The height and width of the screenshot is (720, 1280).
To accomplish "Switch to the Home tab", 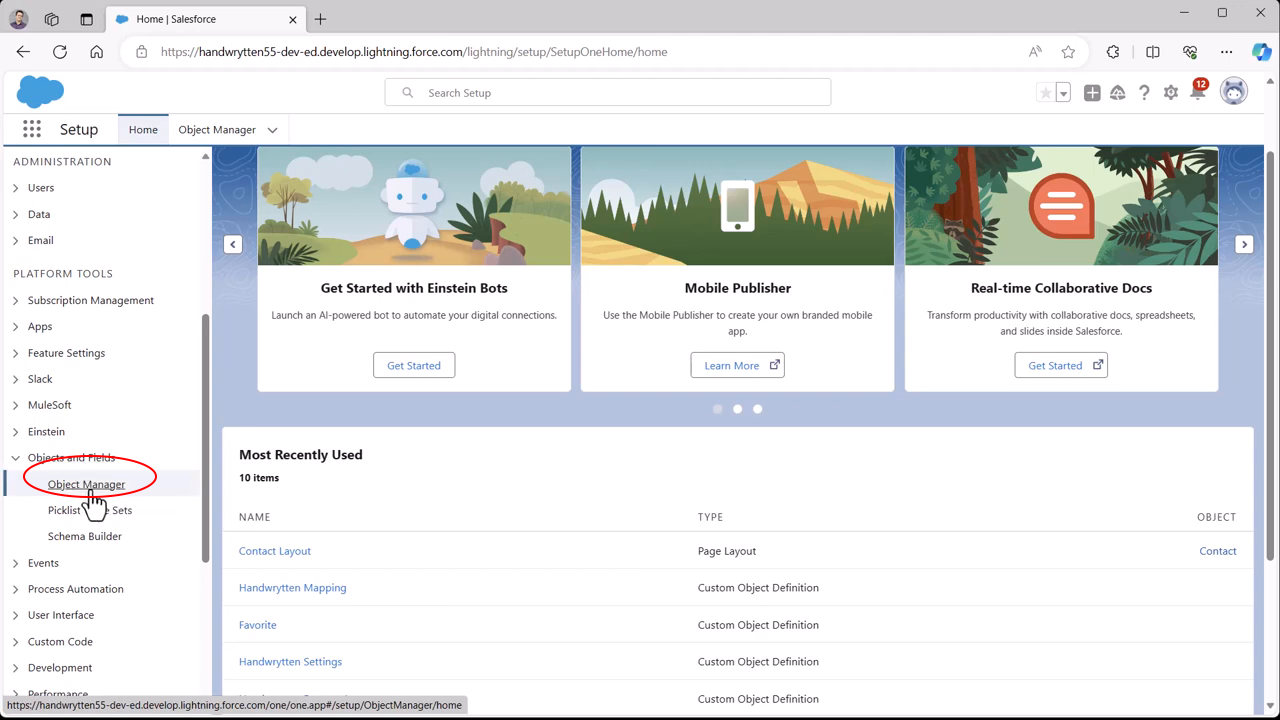I will 143,130.
